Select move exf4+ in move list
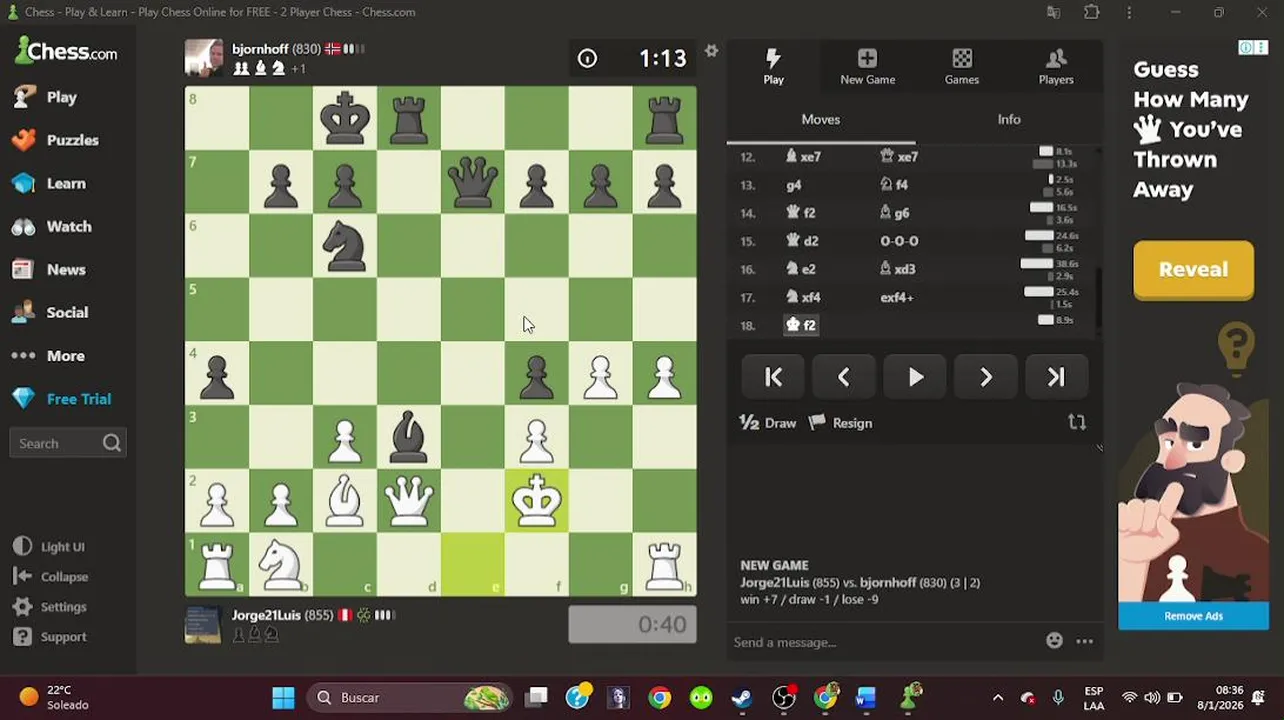 (x=896, y=297)
